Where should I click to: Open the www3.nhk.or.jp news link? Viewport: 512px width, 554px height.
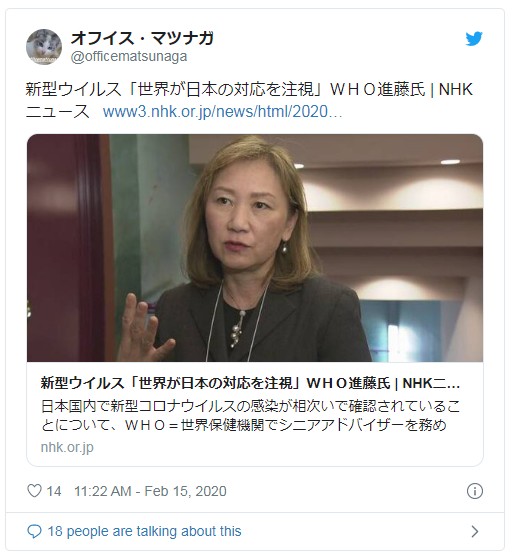[222, 112]
